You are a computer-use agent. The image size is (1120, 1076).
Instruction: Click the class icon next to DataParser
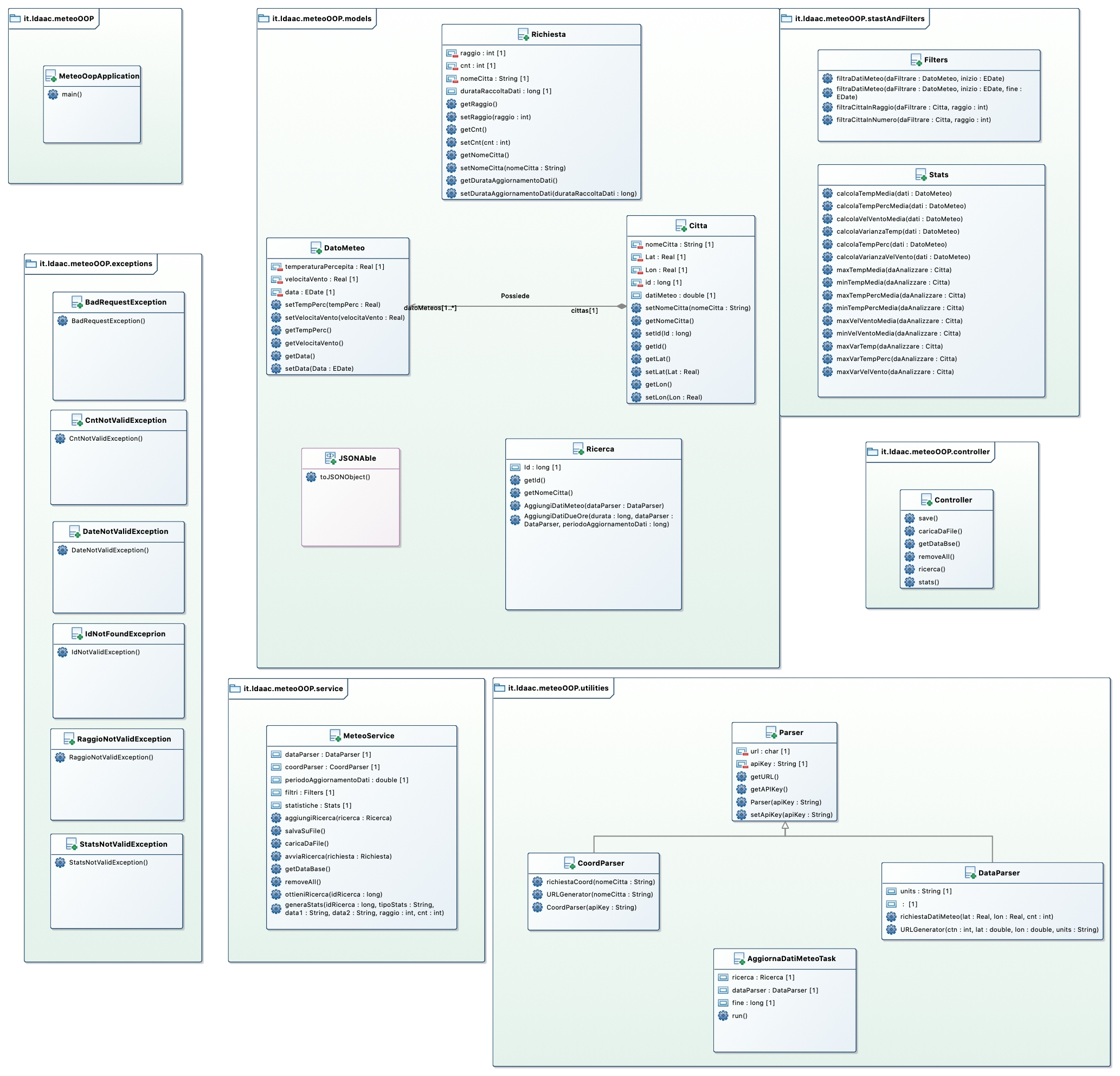click(970, 873)
